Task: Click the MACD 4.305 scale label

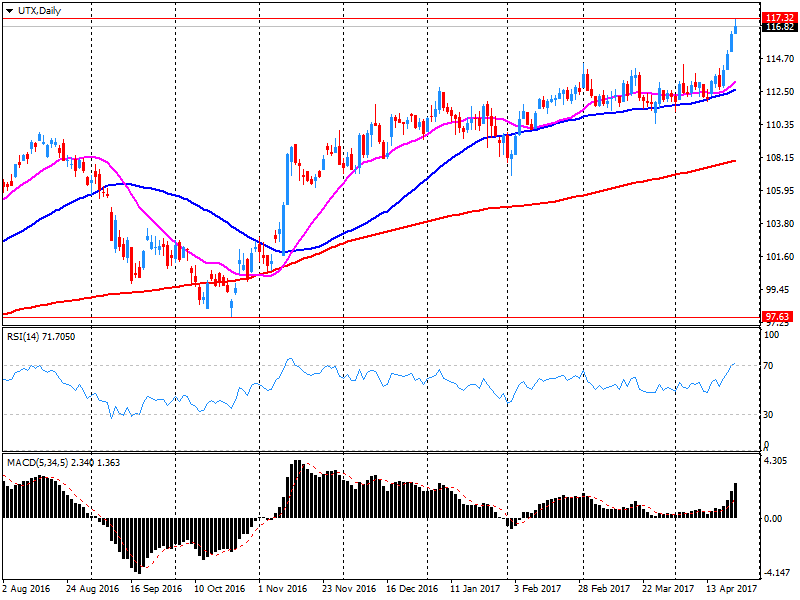Action: tap(775, 461)
